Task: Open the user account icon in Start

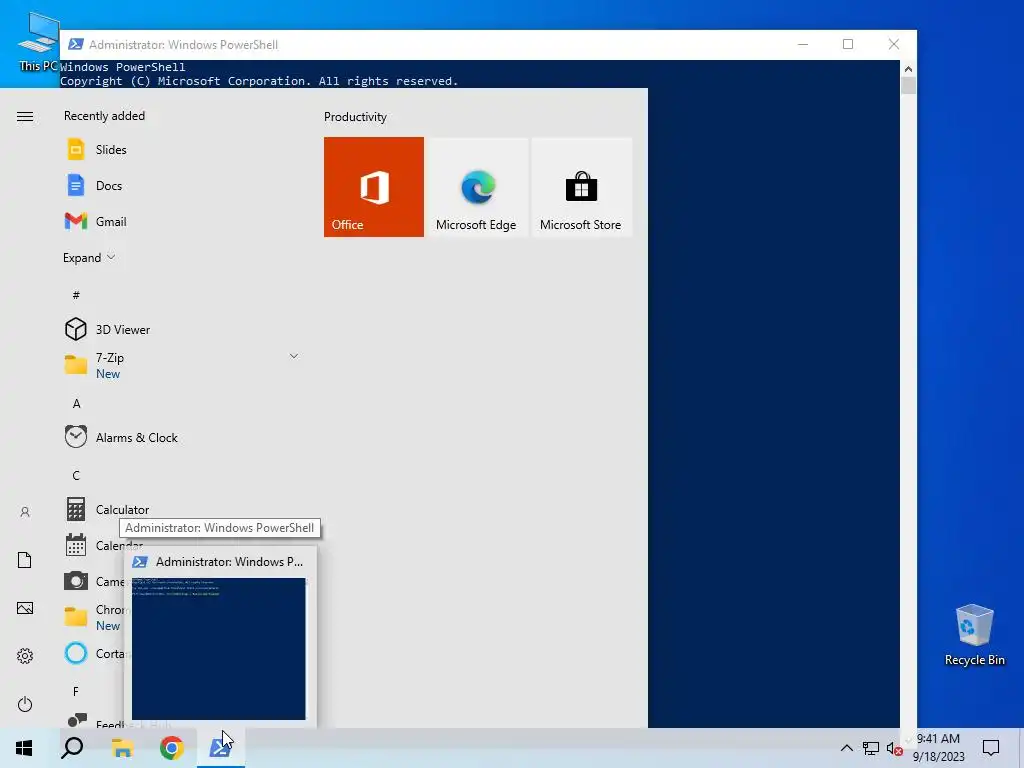Action: 25,512
